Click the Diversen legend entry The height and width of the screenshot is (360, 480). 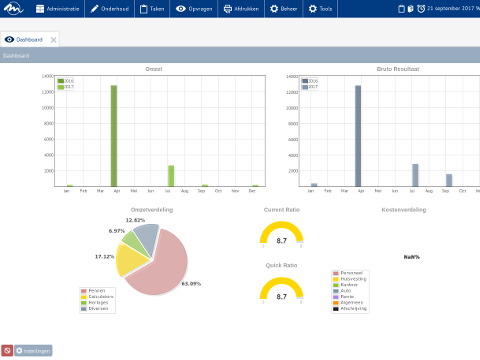pos(95,309)
